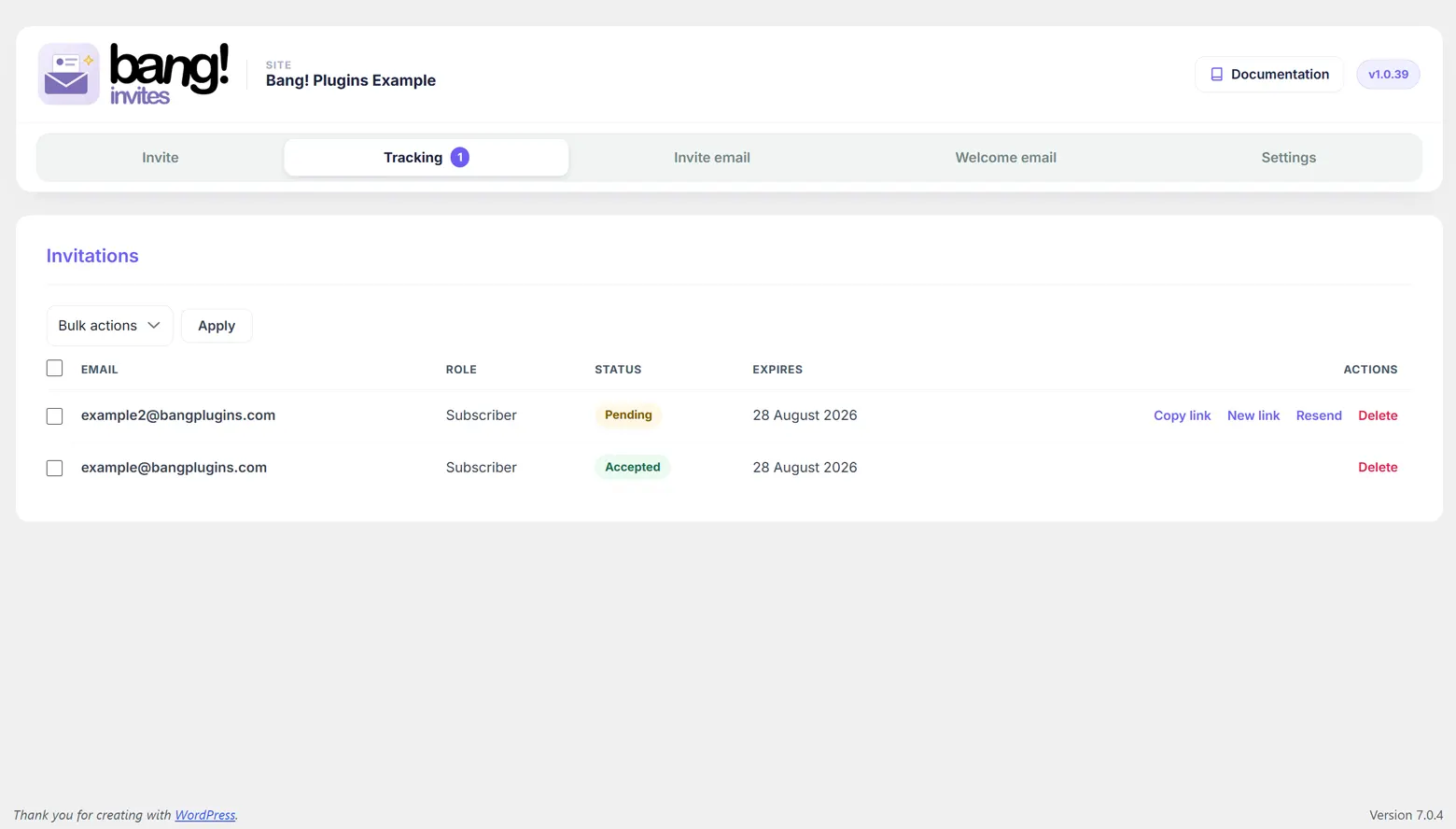The height and width of the screenshot is (829, 1456).
Task: Click the Apply button
Action: point(217,326)
